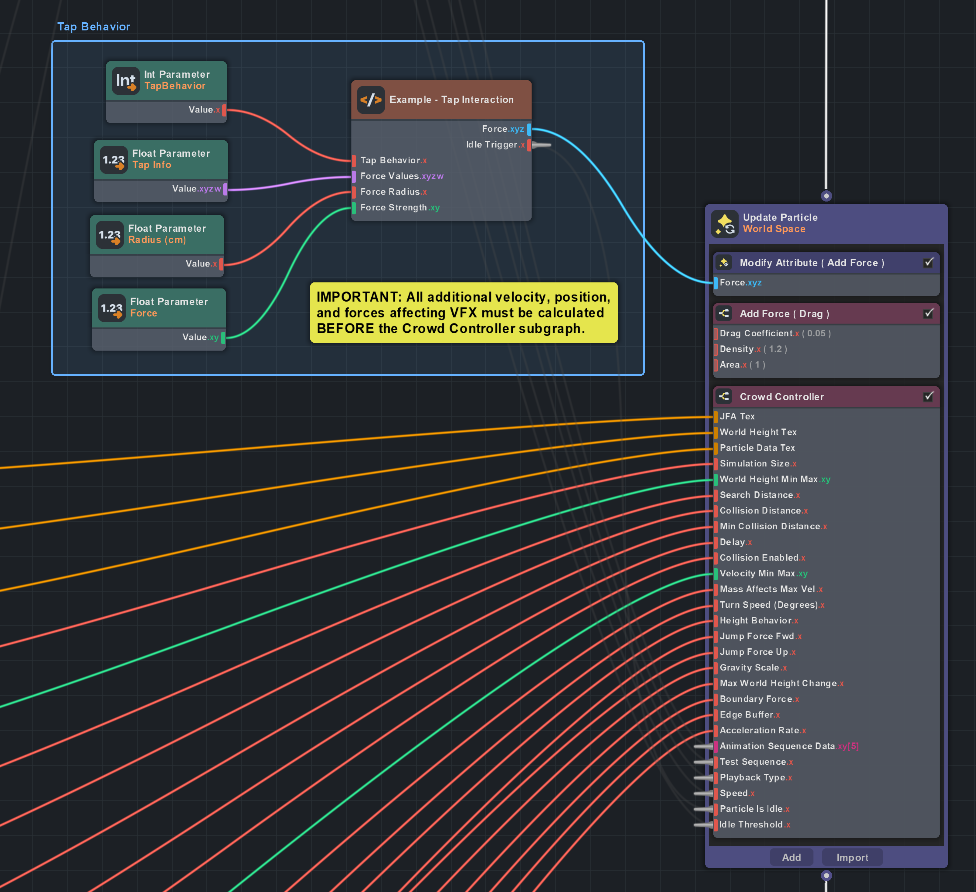The image size is (976, 892).
Task: Click the Add Force (Drag) block icon
Action: [x=724, y=314]
